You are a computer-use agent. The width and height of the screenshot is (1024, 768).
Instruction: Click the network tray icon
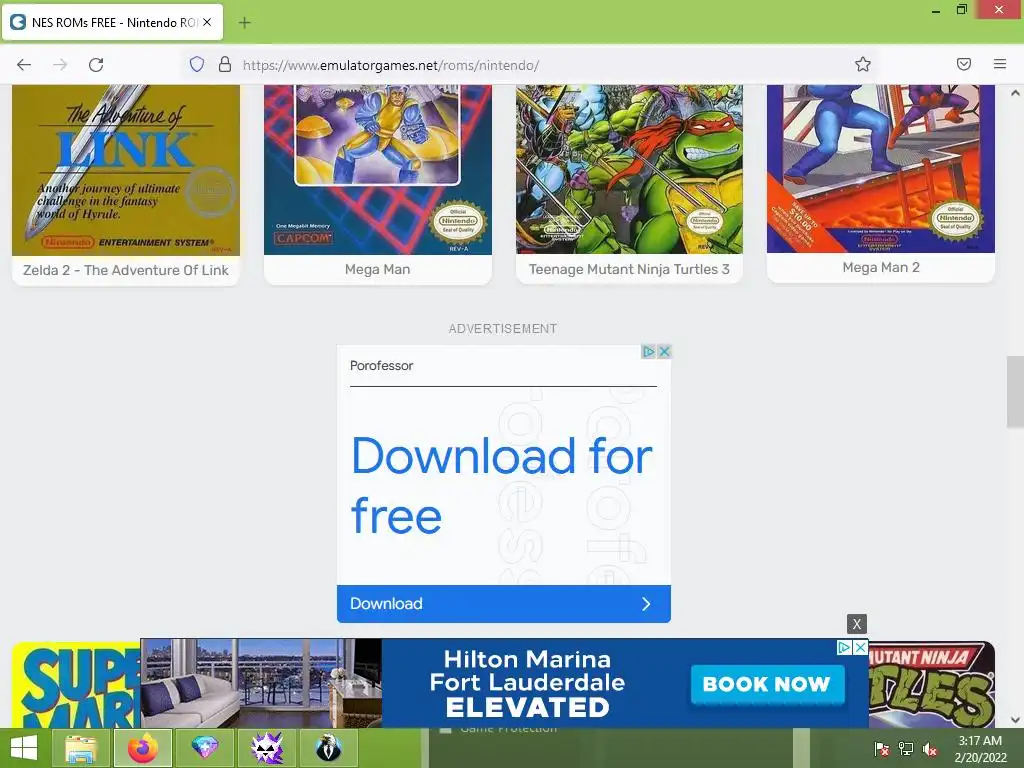pos(906,749)
